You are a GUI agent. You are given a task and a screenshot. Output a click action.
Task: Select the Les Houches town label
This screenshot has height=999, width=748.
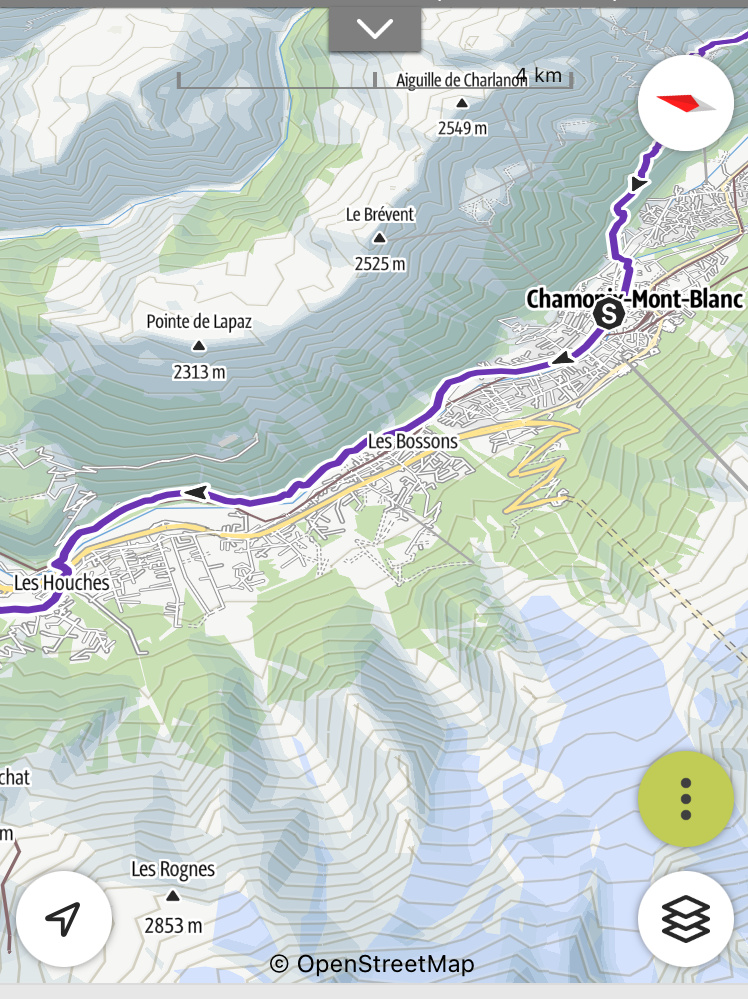pyautogui.click(x=62, y=582)
